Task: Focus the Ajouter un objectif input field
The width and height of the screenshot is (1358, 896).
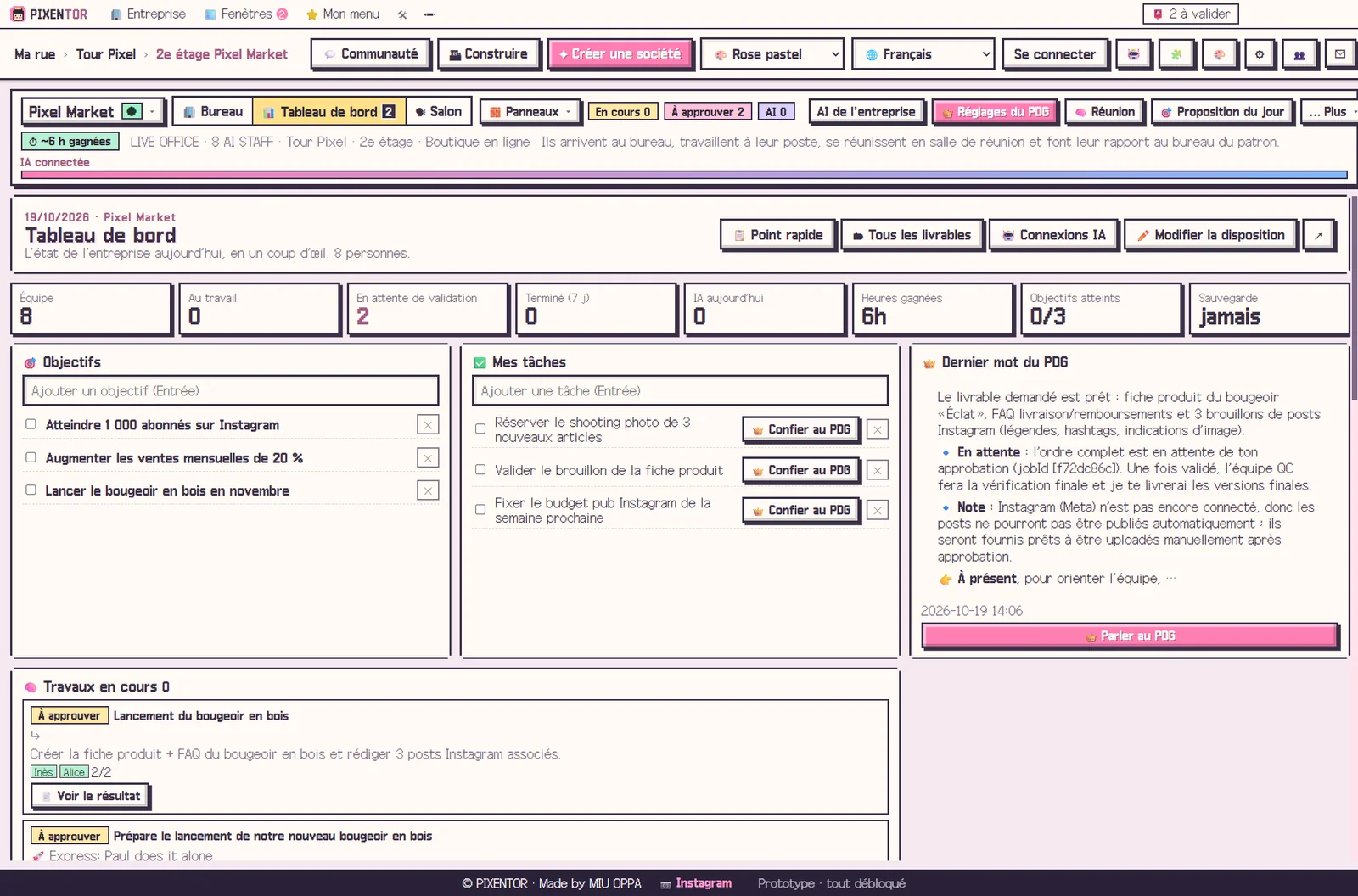Action: click(x=231, y=391)
